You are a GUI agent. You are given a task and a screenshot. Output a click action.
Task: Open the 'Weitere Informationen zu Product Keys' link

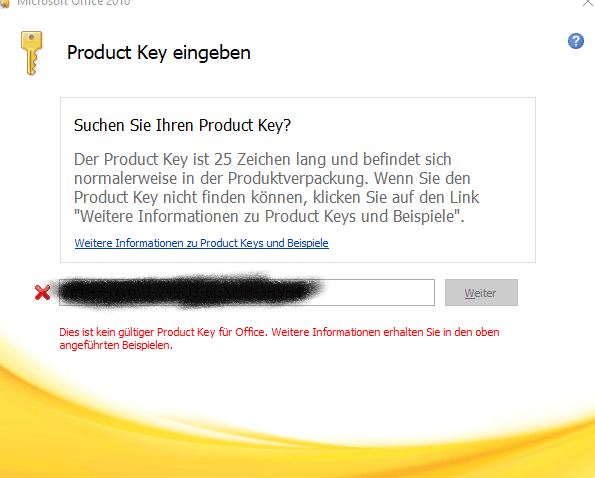pos(201,243)
